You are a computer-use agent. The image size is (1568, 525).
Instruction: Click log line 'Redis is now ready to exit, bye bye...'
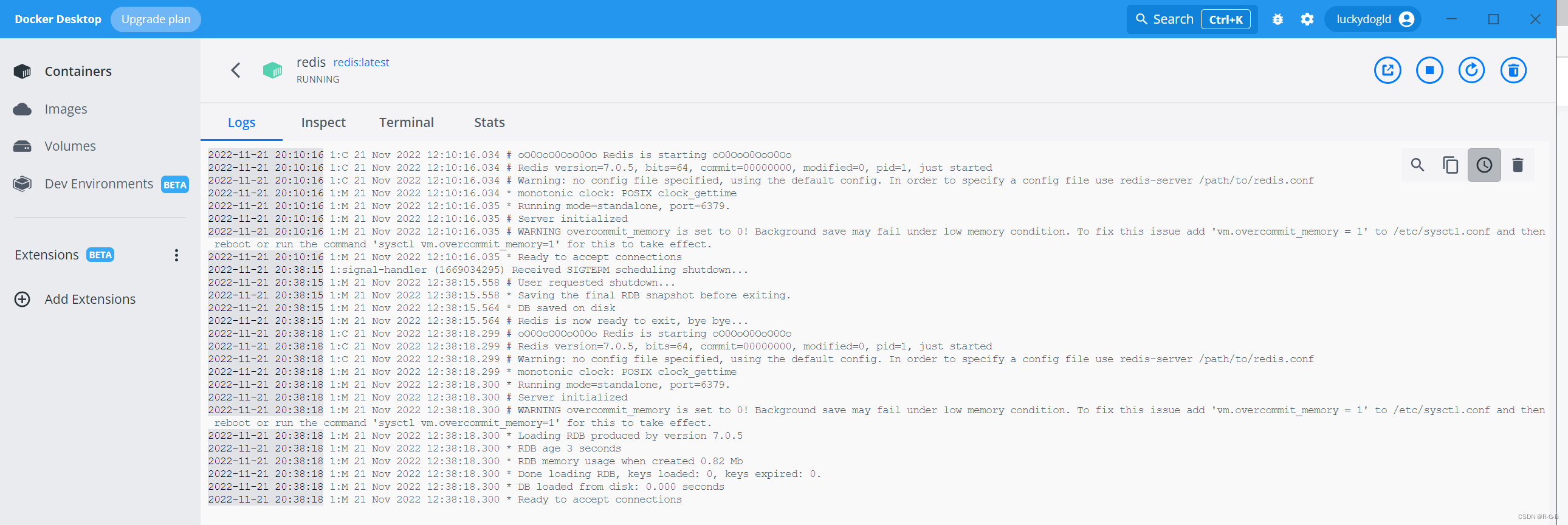[478, 321]
